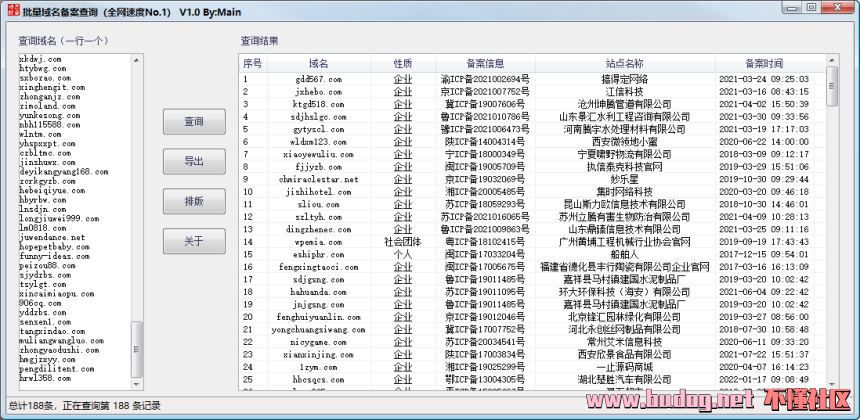Select hbcsqcs.com result row

click(531, 379)
